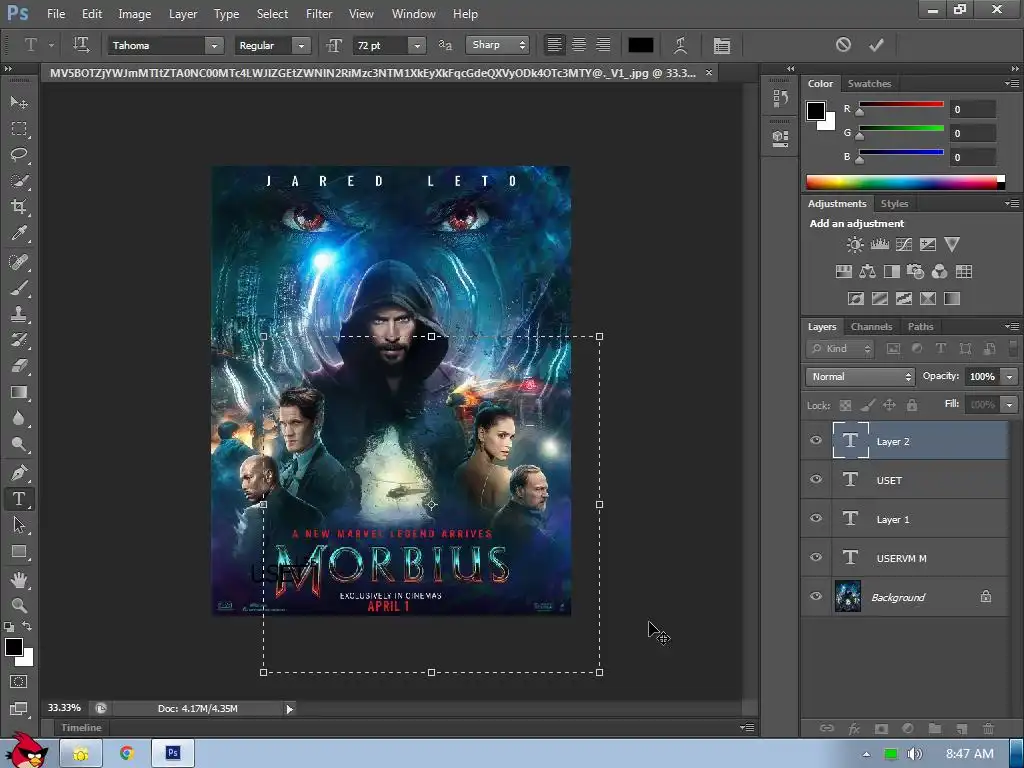Hide the Background layer
This screenshot has width=1024, height=768.
pos(816,597)
